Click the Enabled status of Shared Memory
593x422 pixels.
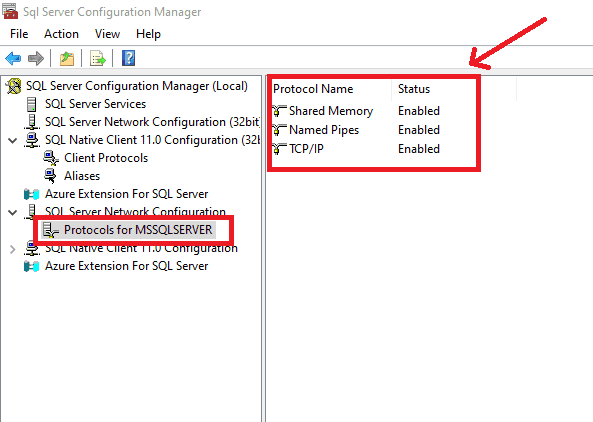[x=419, y=111]
